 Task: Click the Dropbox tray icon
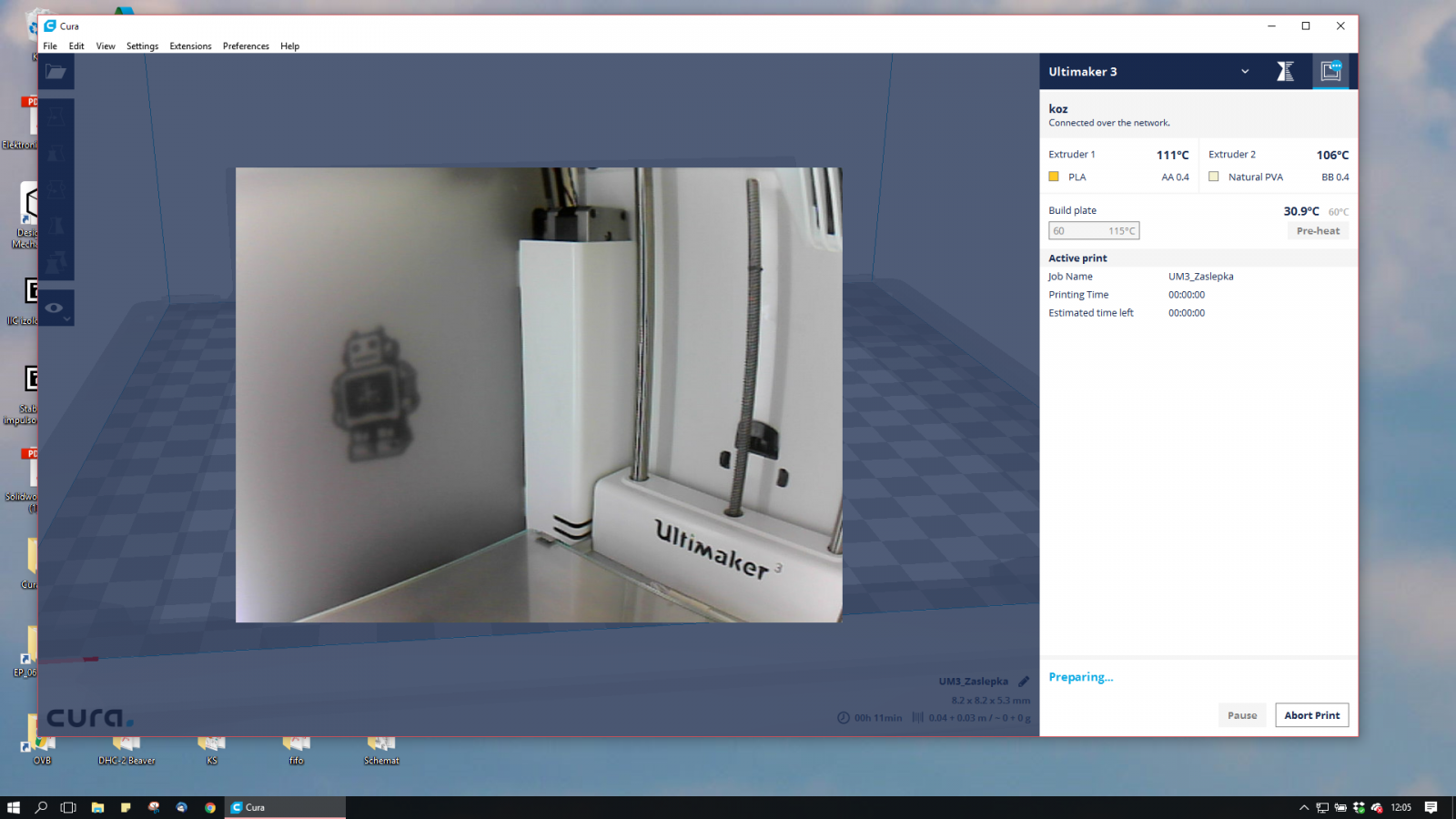tap(1359, 807)
